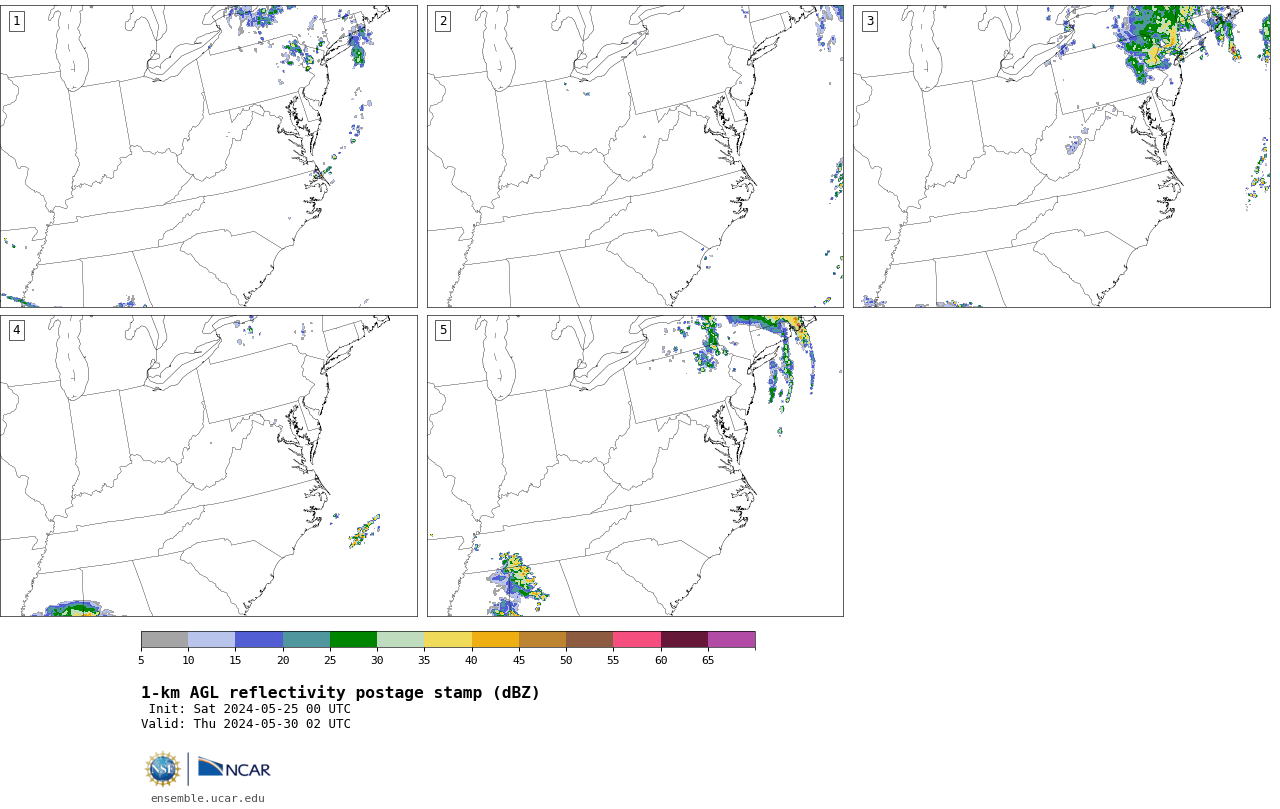Screen dimensions: 1280x809
Task: Select the yellow 35-40 dBZ swatch
Action: (x=448, y=640)
